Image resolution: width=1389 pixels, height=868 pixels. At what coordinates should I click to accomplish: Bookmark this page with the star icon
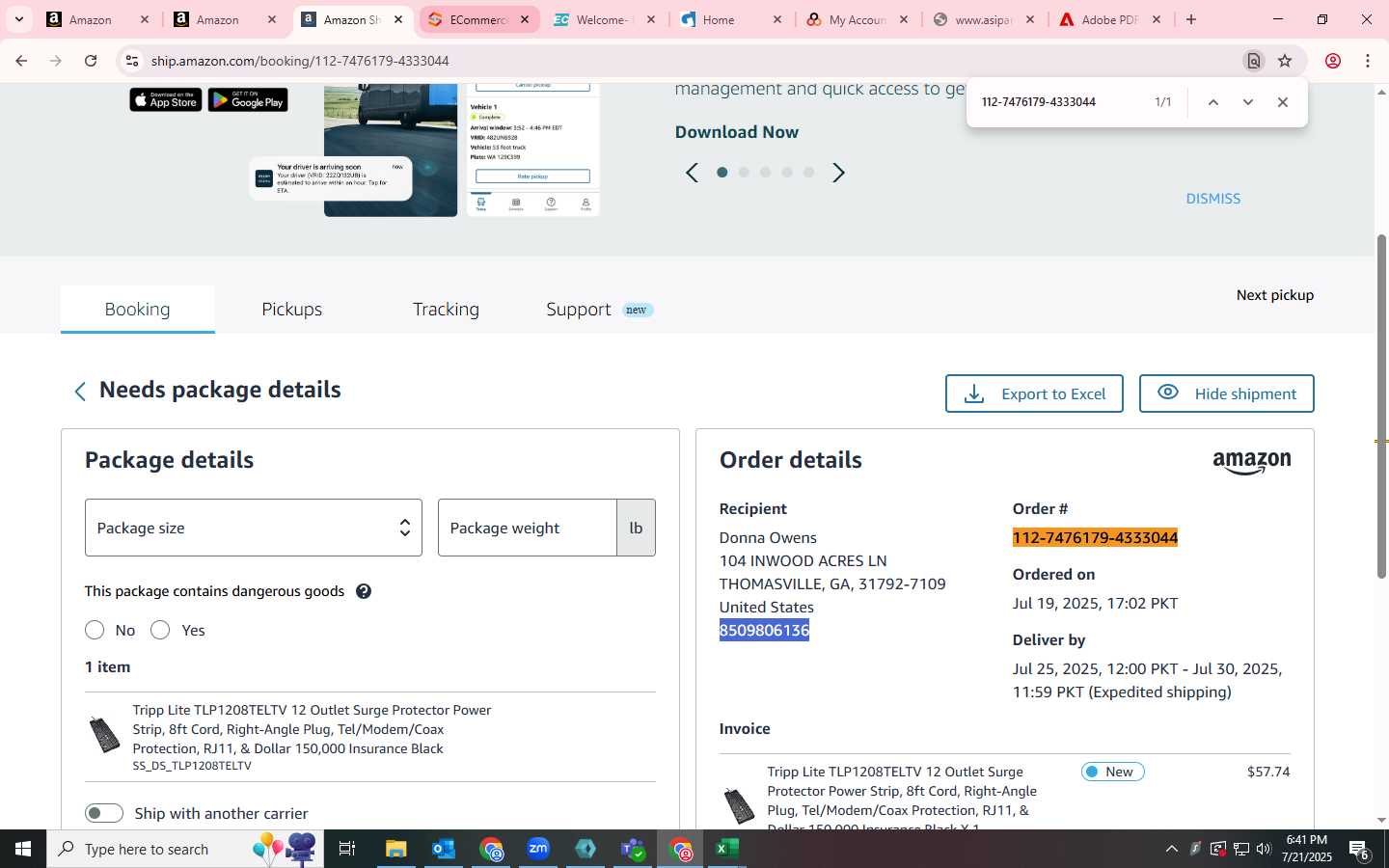[x=1285, y=61]
